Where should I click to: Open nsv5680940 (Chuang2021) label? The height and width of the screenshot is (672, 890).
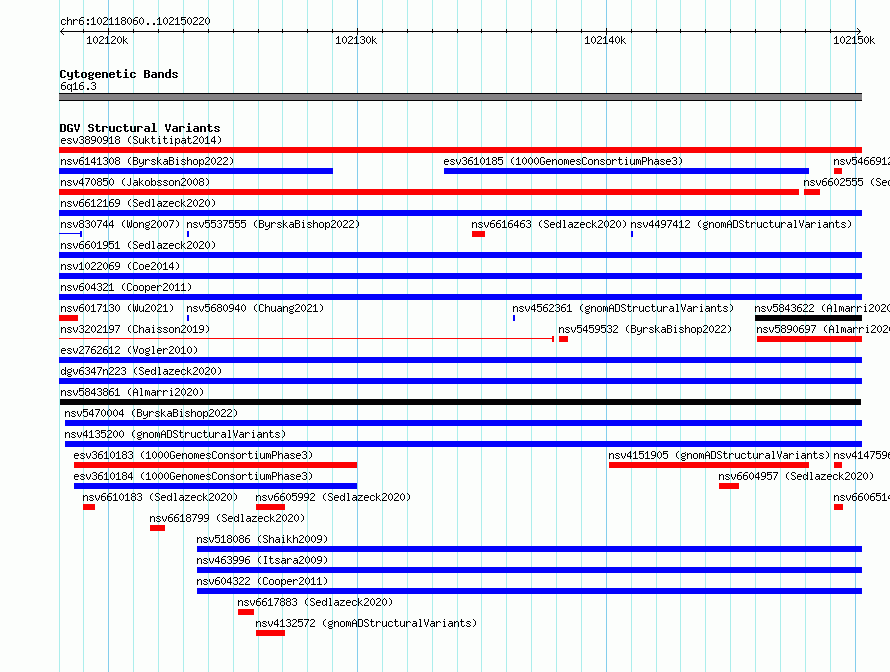[x=255, y=308]
